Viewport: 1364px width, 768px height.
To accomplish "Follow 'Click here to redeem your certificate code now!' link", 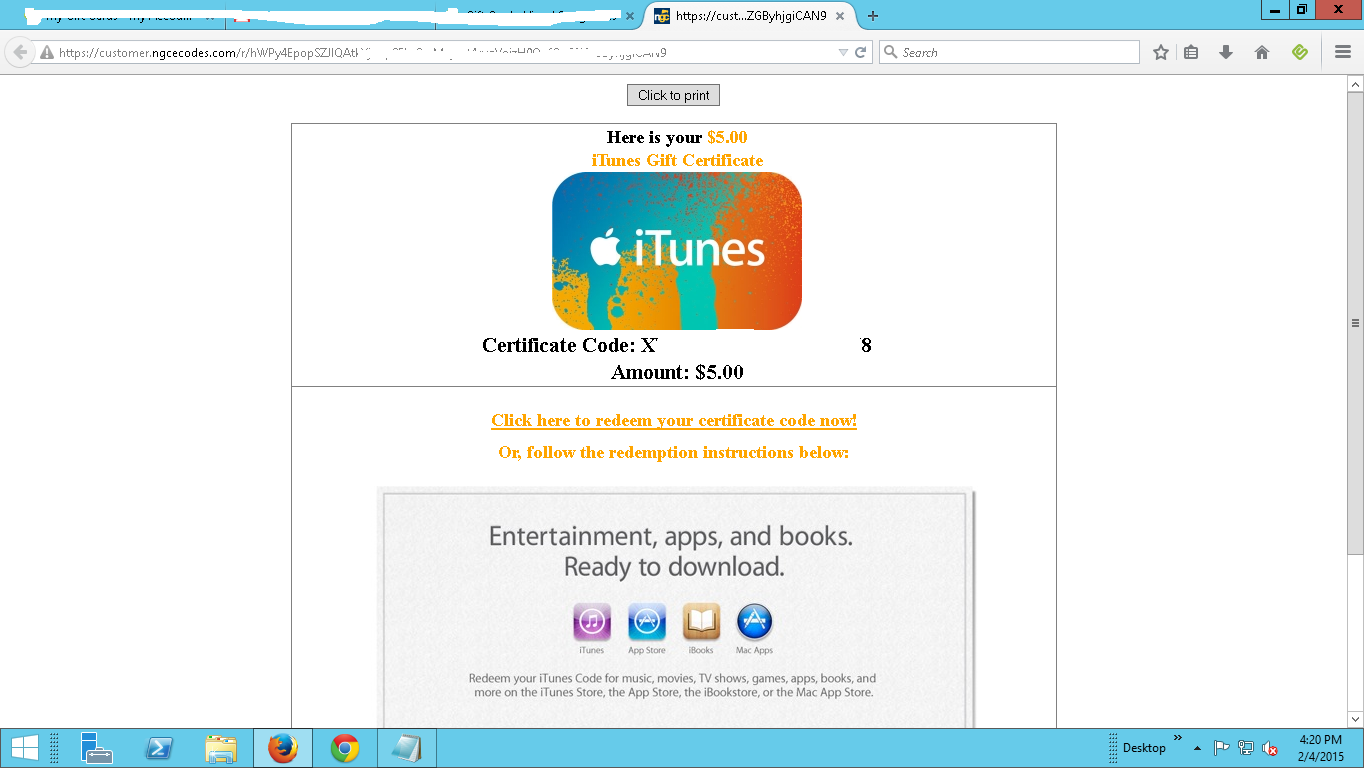I will [x=674, y=420].
